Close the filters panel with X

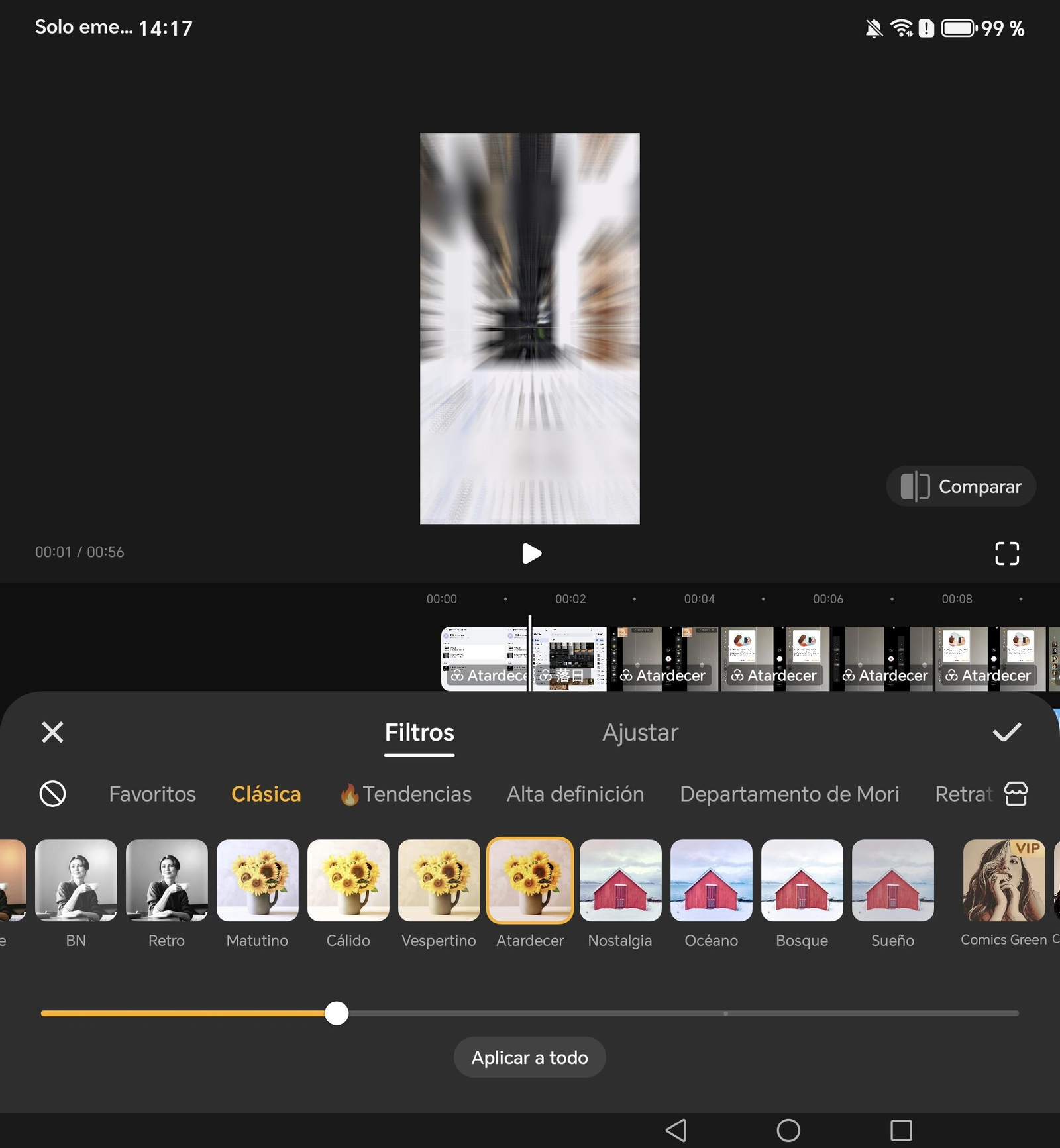[52, 732]
